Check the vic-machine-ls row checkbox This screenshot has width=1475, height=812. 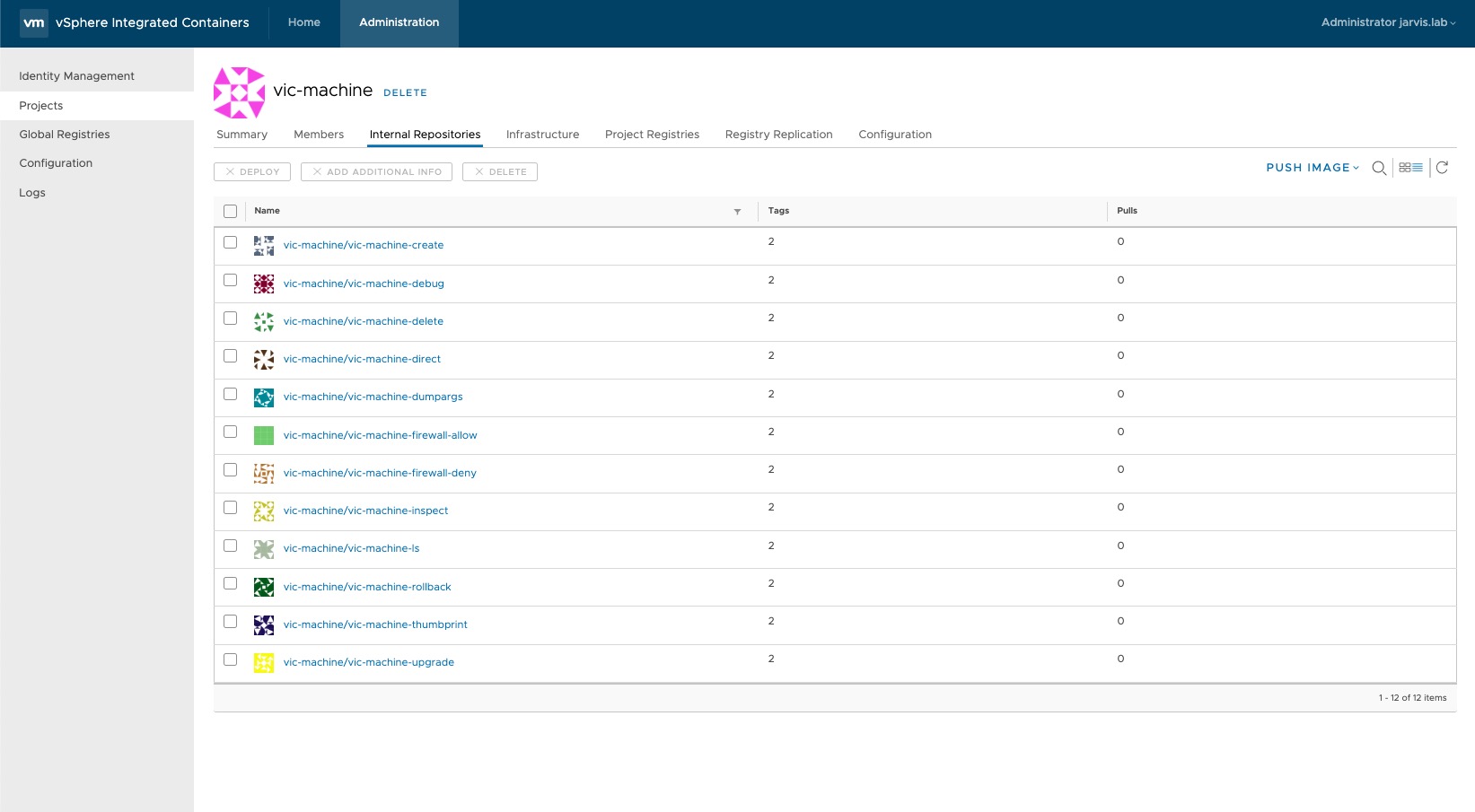tap(230, 546)
